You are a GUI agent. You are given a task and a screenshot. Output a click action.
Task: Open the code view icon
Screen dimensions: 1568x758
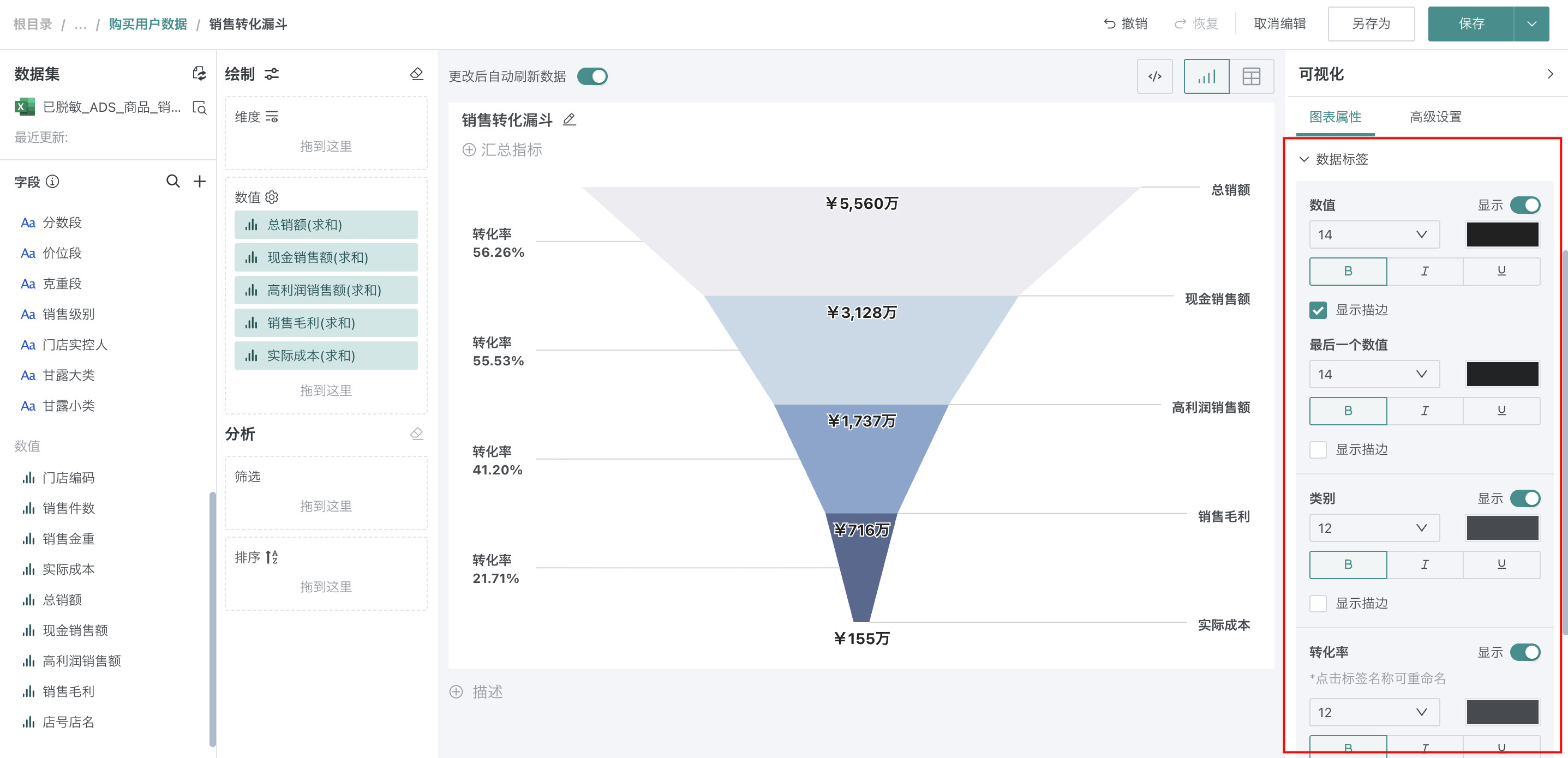tap(1154, 77)
